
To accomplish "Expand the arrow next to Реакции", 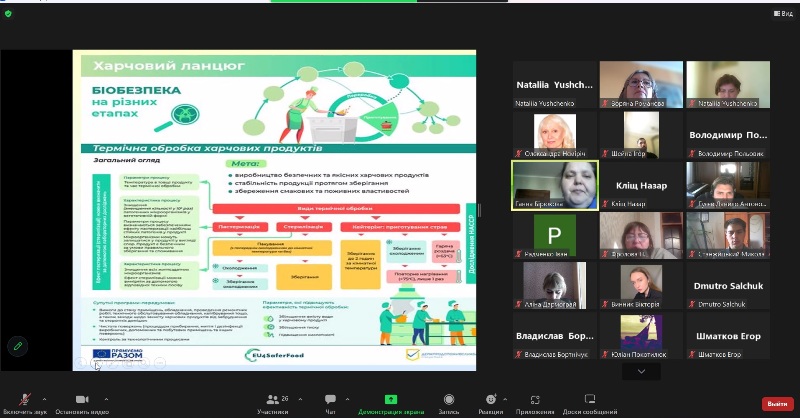I will [505, 399].
